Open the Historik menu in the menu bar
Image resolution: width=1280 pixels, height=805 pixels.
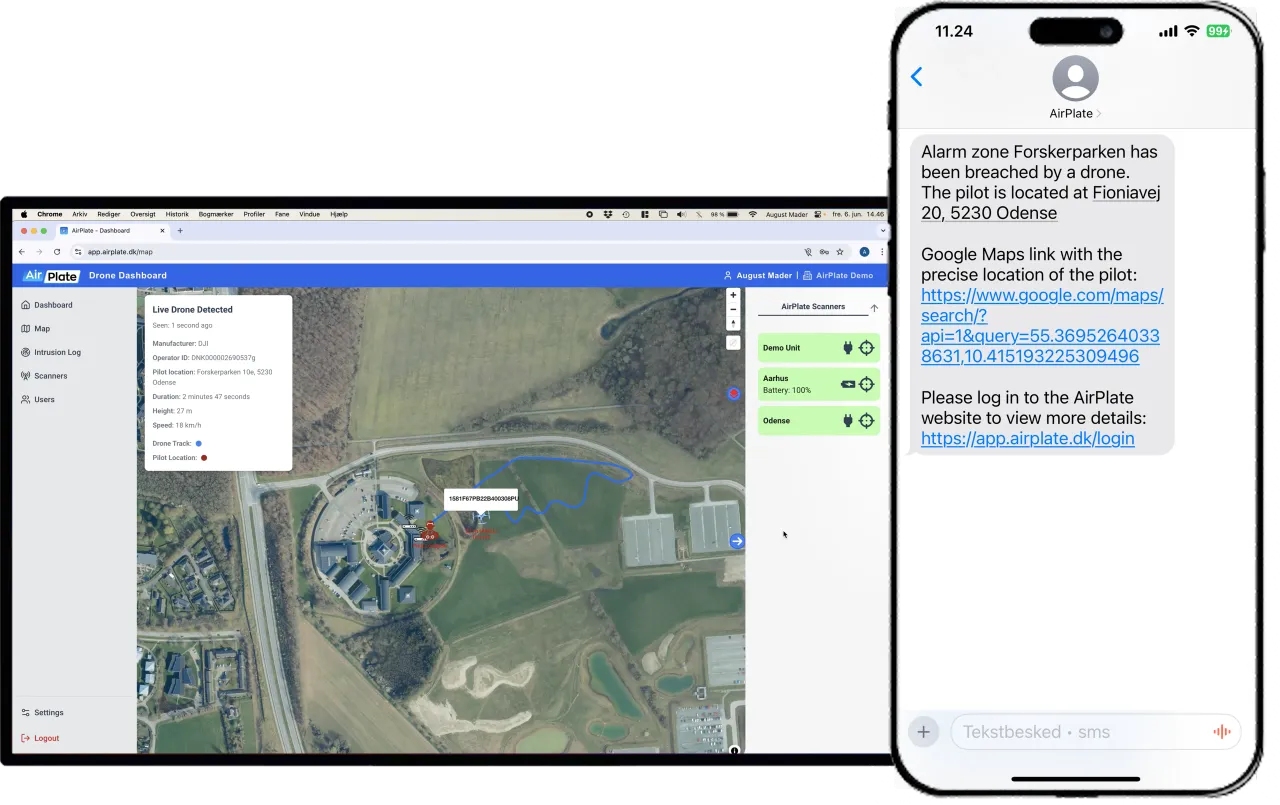click(177, 214)
